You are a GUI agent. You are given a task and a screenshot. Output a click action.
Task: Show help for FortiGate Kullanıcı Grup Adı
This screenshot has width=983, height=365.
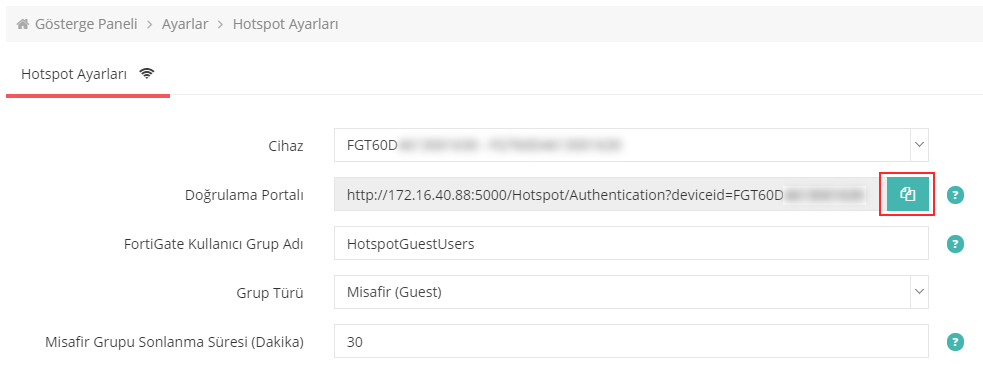[955, 244]
